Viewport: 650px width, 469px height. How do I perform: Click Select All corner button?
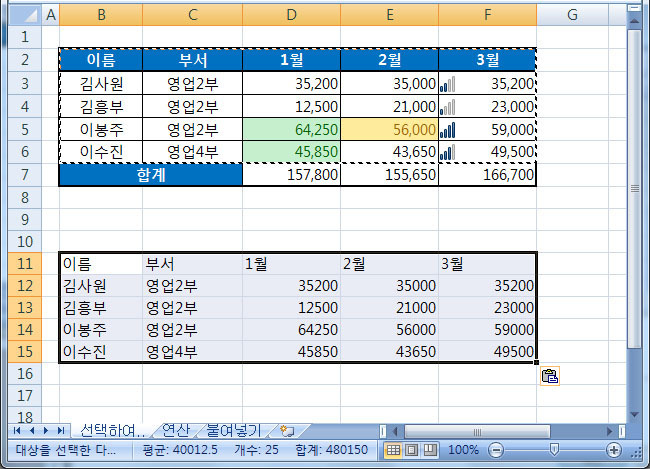pos(25,15)
